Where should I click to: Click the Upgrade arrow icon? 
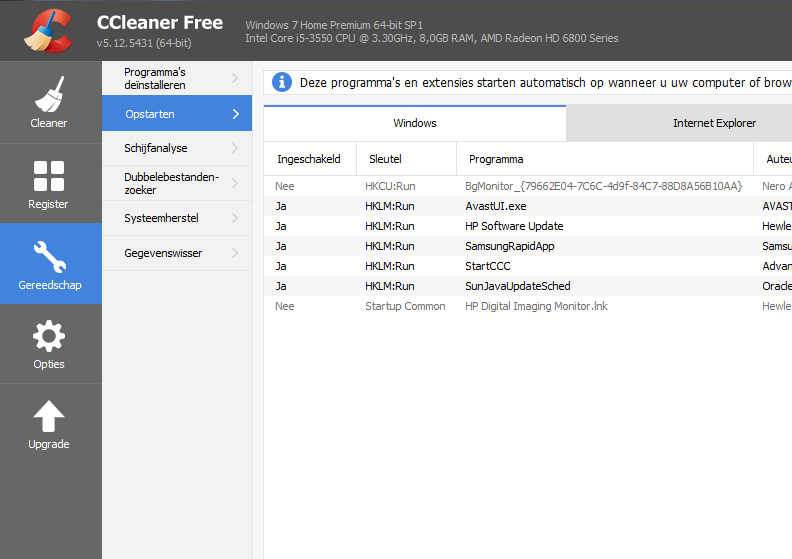[49, 418]
